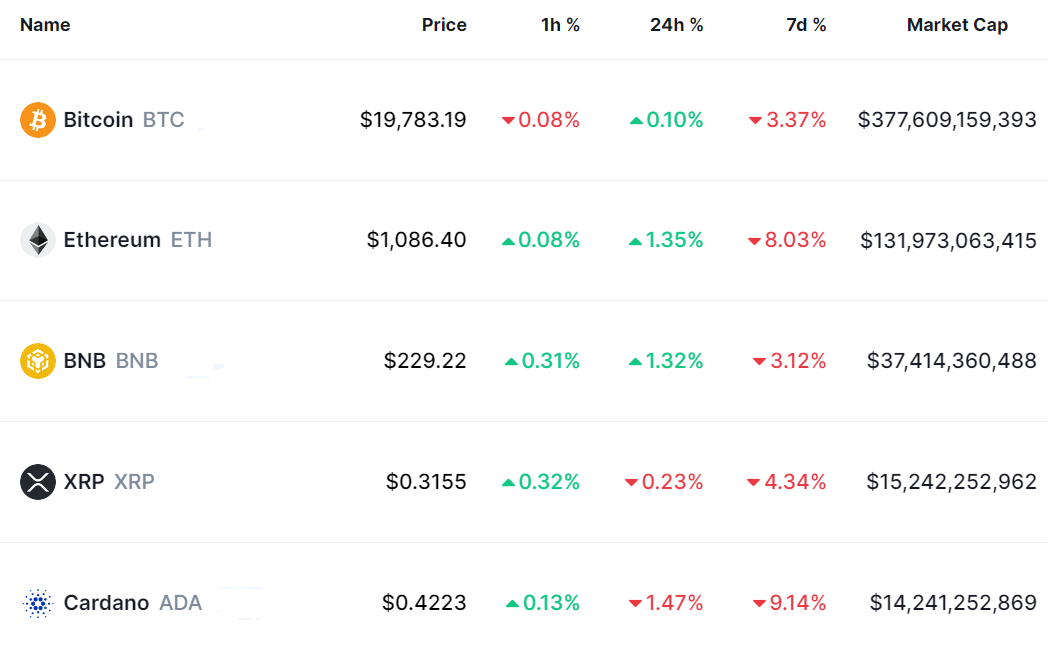Image resolution: width=1048 pixels, height=660 pixels.
Task: Sort by the 7d % column header
Action: pos(806,25)
